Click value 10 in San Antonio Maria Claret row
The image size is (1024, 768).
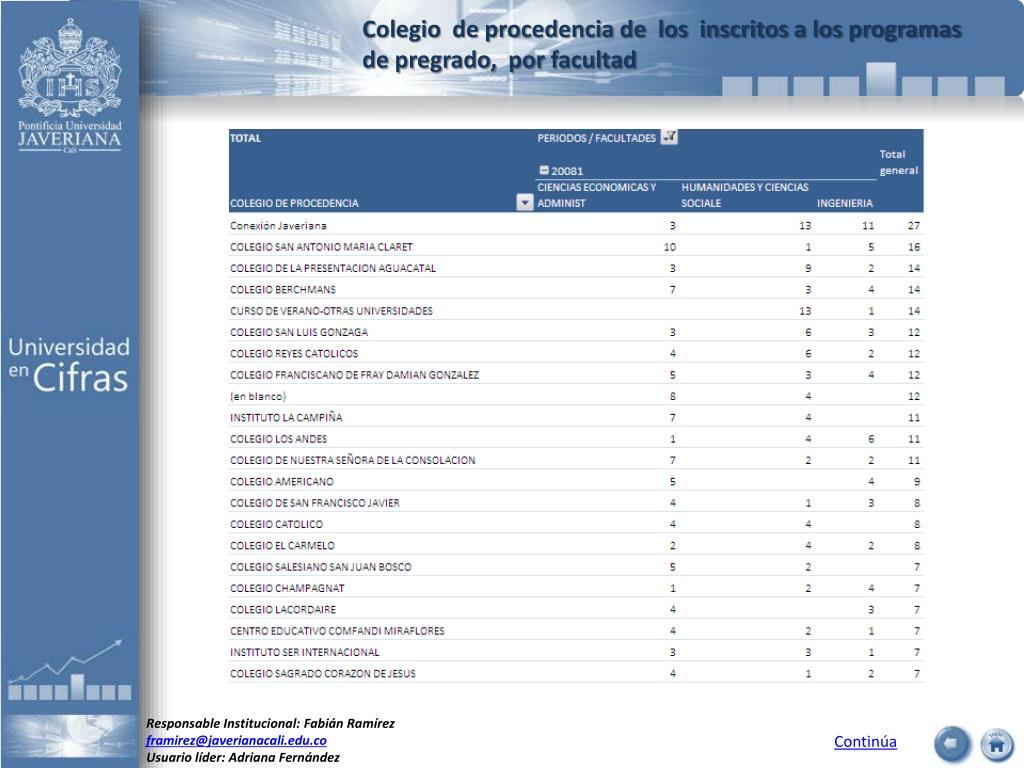(669, 247)
